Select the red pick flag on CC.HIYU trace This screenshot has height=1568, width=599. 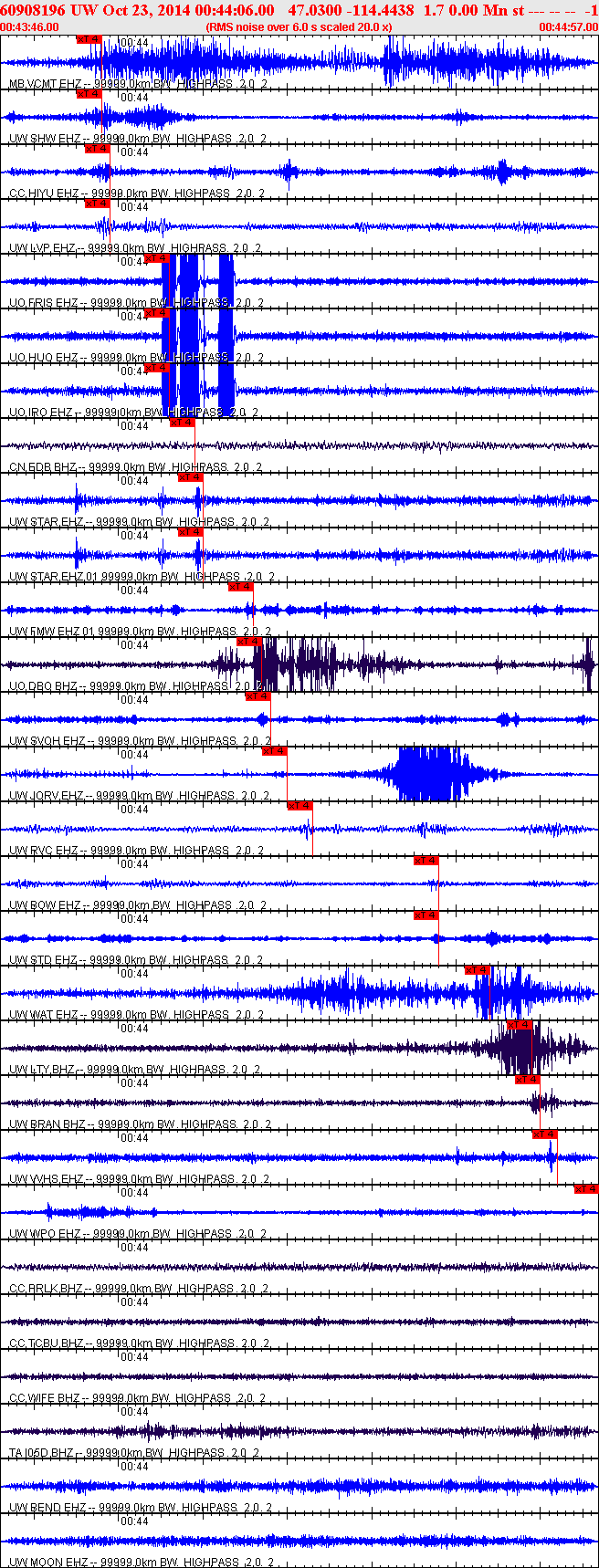pyautogui.click(x=97, y=149)
